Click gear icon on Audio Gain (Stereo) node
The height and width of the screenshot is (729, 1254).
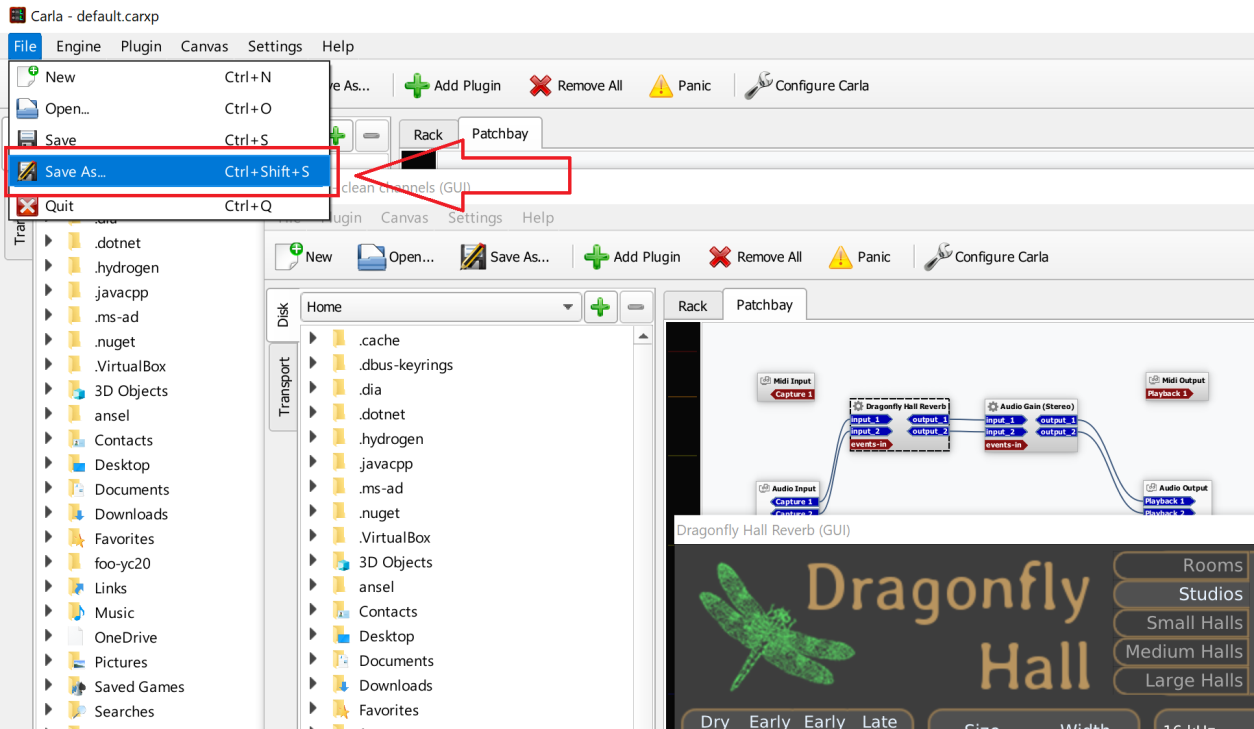[993, 407]
